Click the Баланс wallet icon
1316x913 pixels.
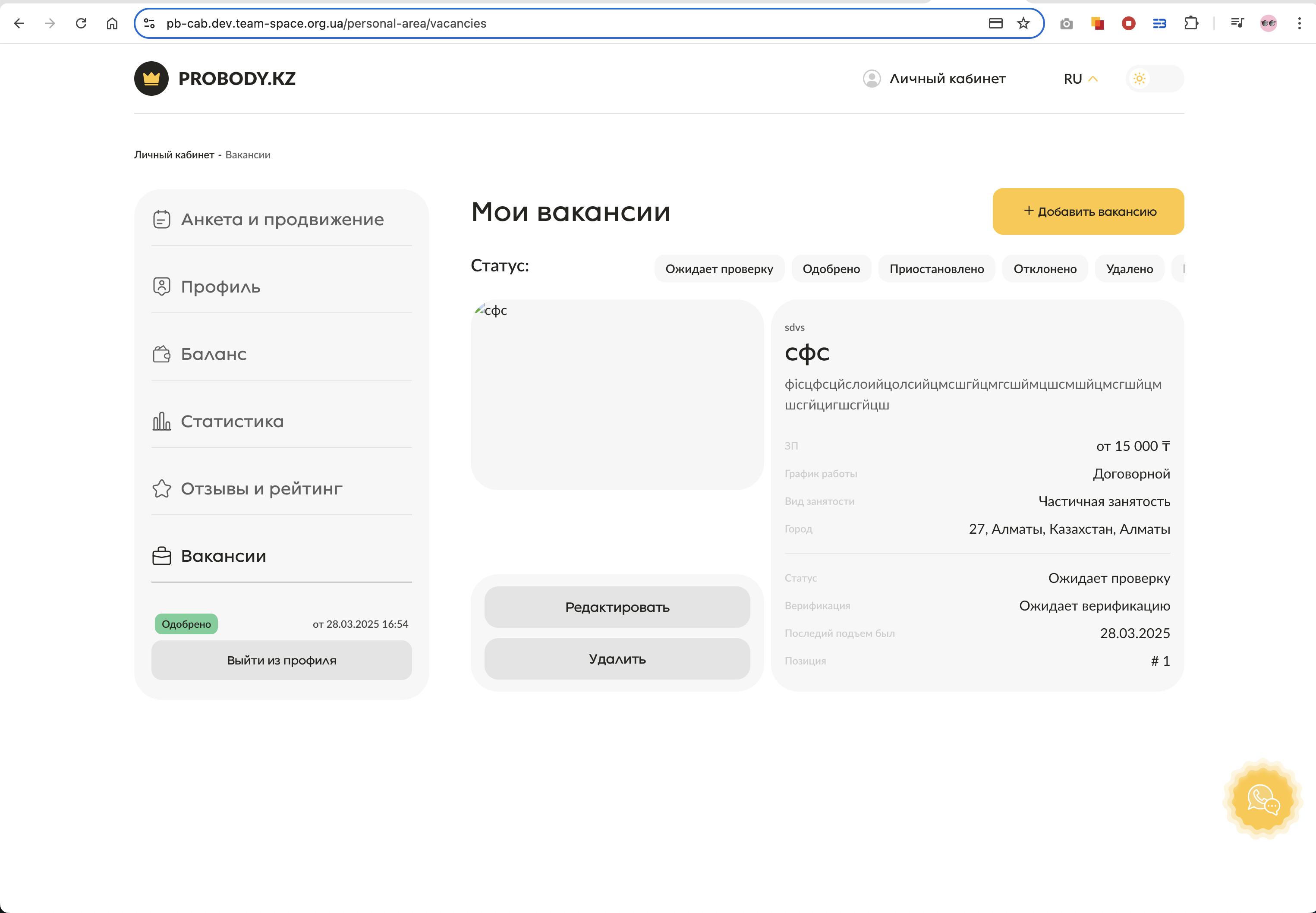pos(161,354)
